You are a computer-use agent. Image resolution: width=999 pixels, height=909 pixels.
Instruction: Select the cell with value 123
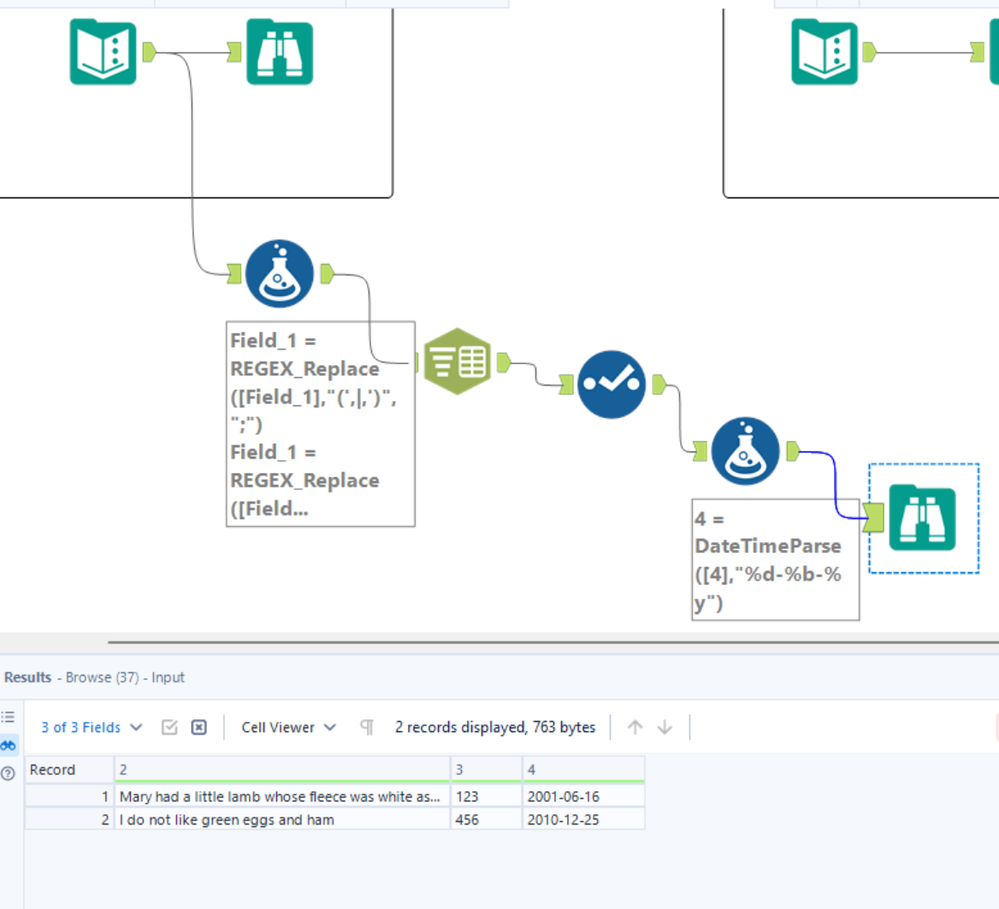pos(487,796)
